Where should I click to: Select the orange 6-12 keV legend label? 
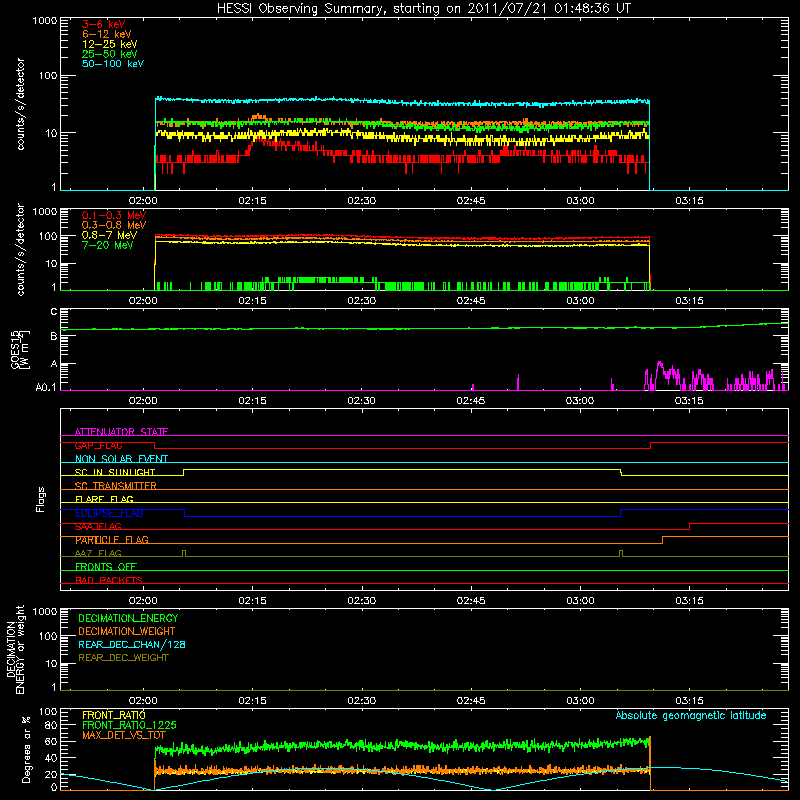pyautogui.click(x=107, y=34)
